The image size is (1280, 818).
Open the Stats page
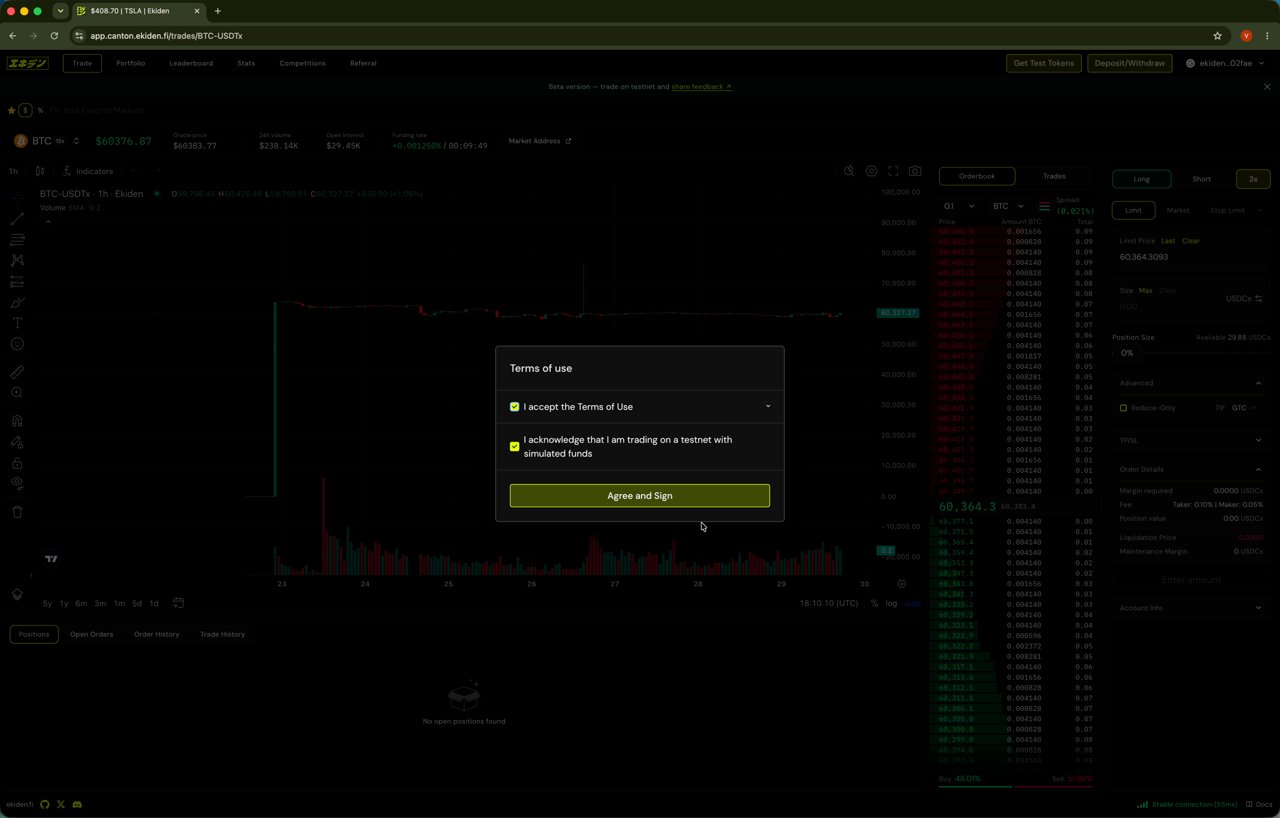click(246, 63)
